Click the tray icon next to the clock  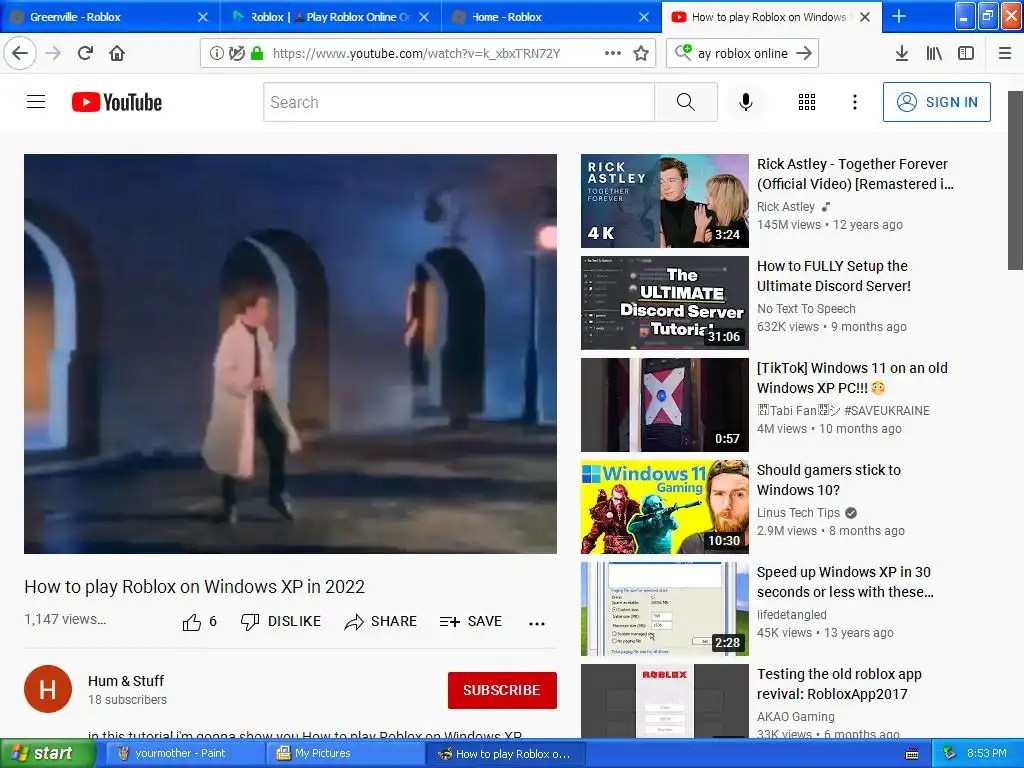[950, 754]
